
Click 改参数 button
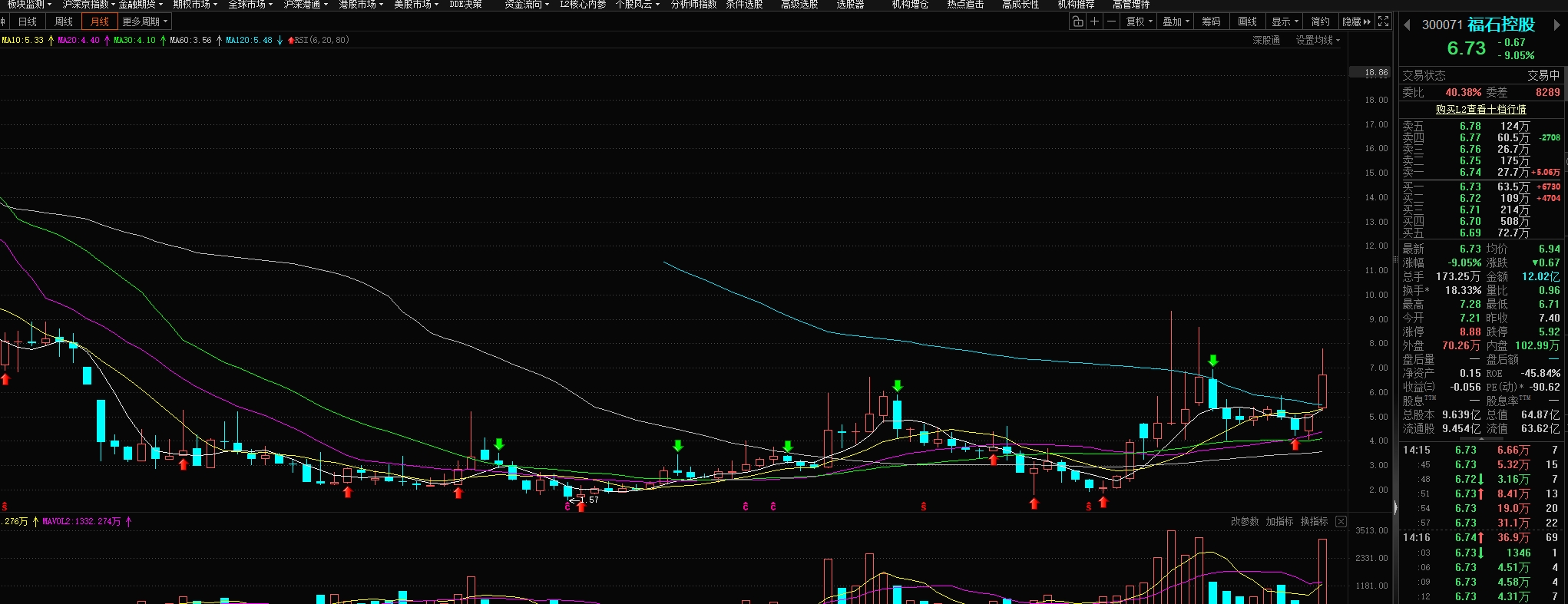point(1245,522)
